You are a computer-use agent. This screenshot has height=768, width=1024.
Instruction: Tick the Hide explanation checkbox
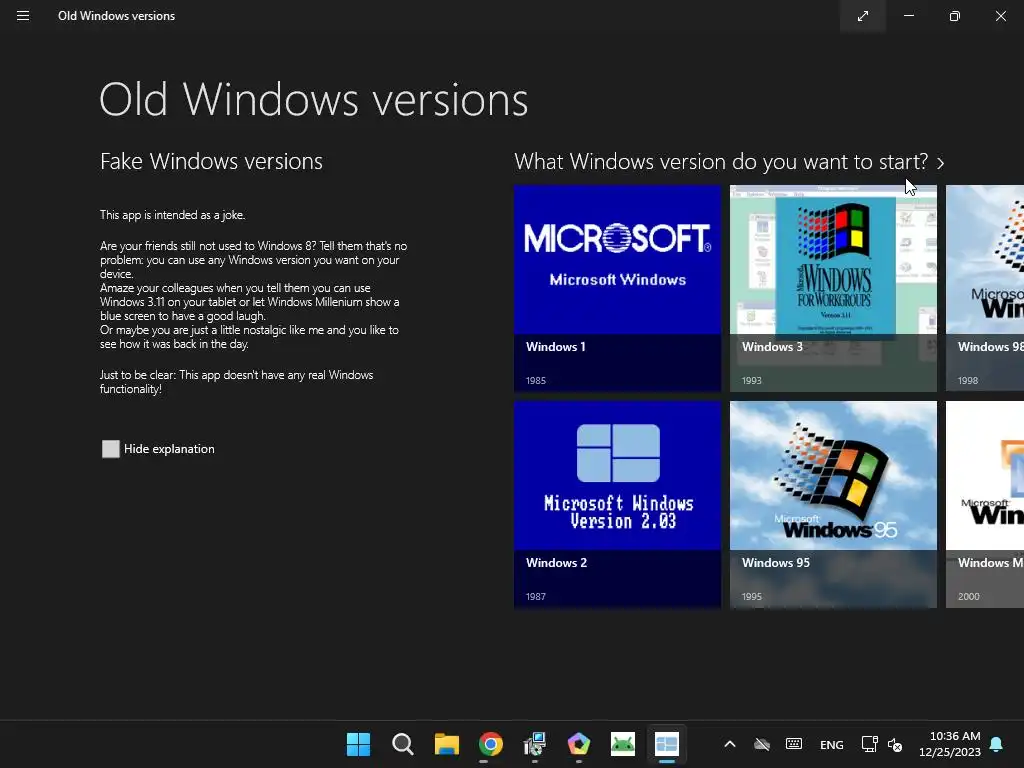click(111, 449)
